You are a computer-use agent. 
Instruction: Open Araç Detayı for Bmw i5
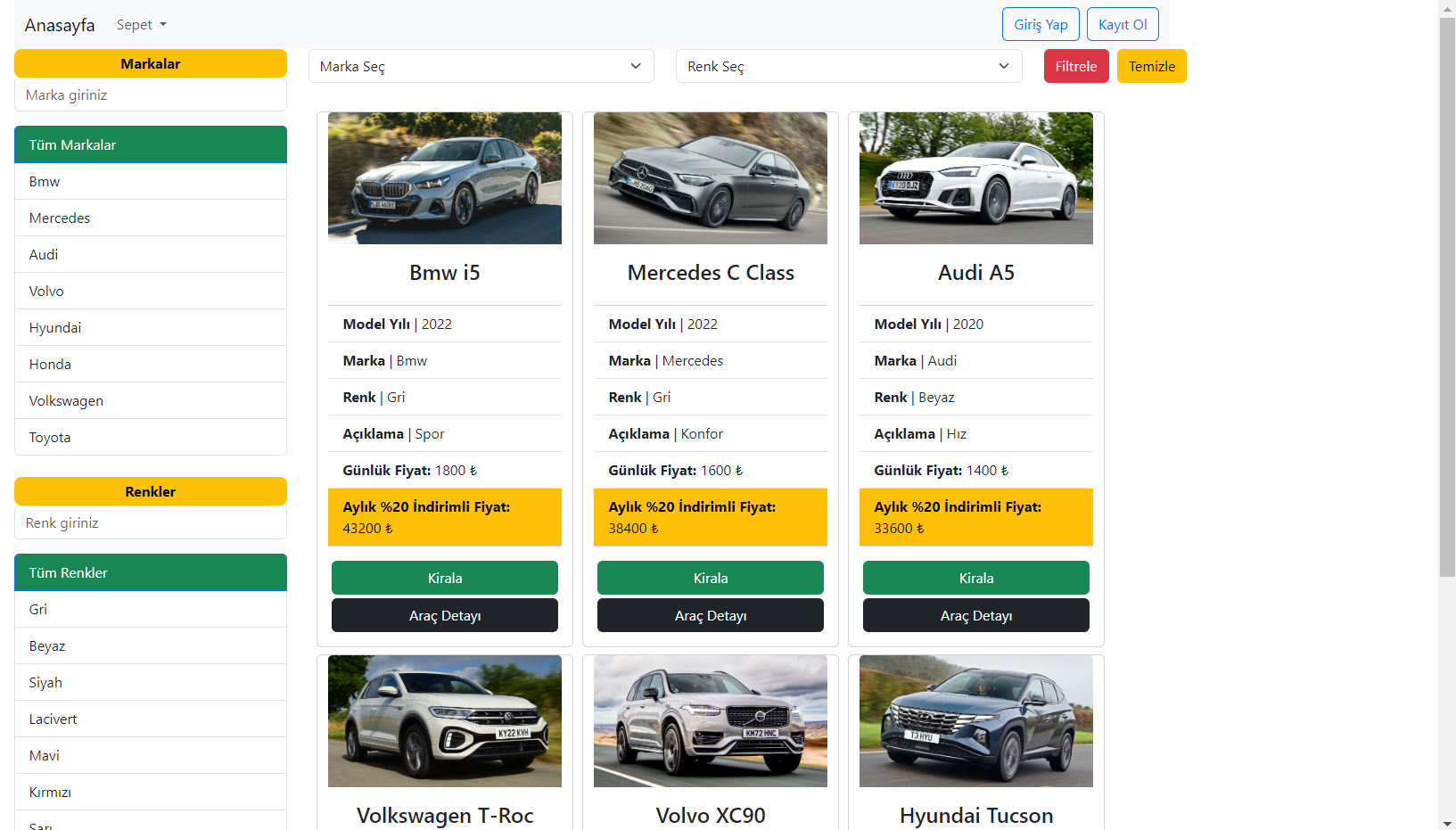point(445,615)
